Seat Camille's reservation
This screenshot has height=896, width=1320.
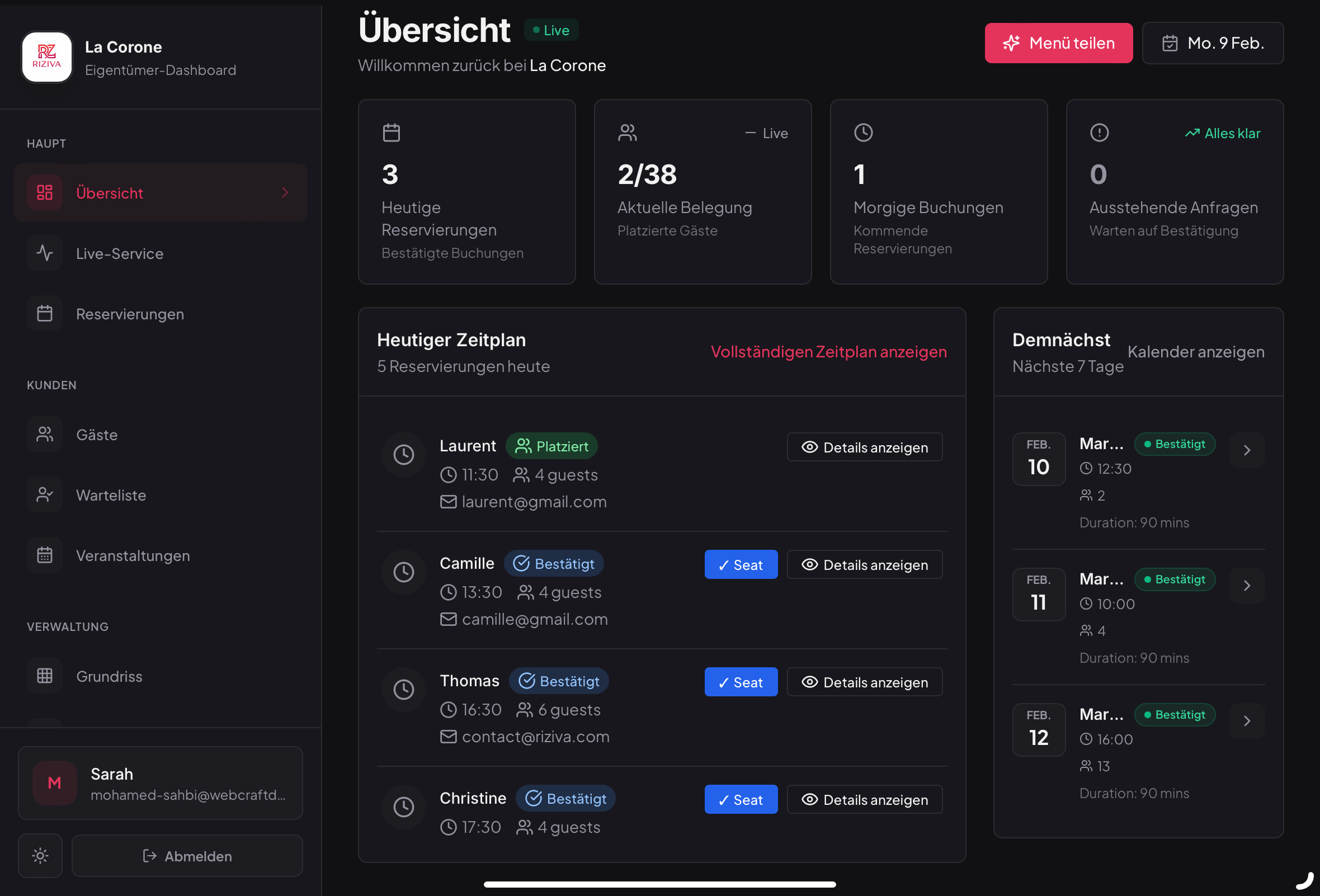tap(741, 564)
